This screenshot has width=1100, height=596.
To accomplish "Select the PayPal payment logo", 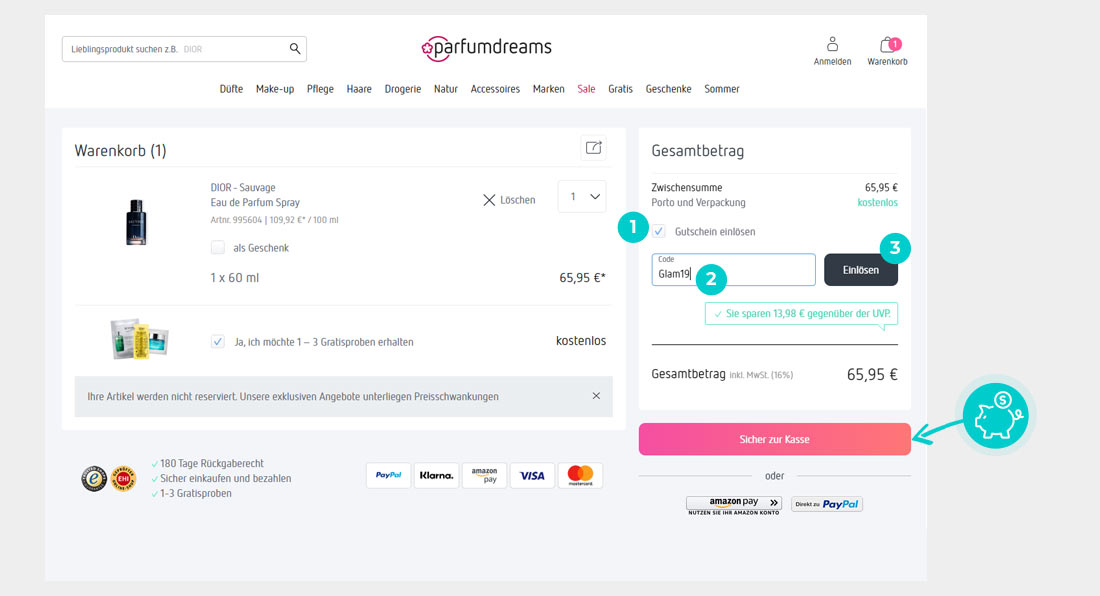I will pyautogui.click(x=388, y=475).
